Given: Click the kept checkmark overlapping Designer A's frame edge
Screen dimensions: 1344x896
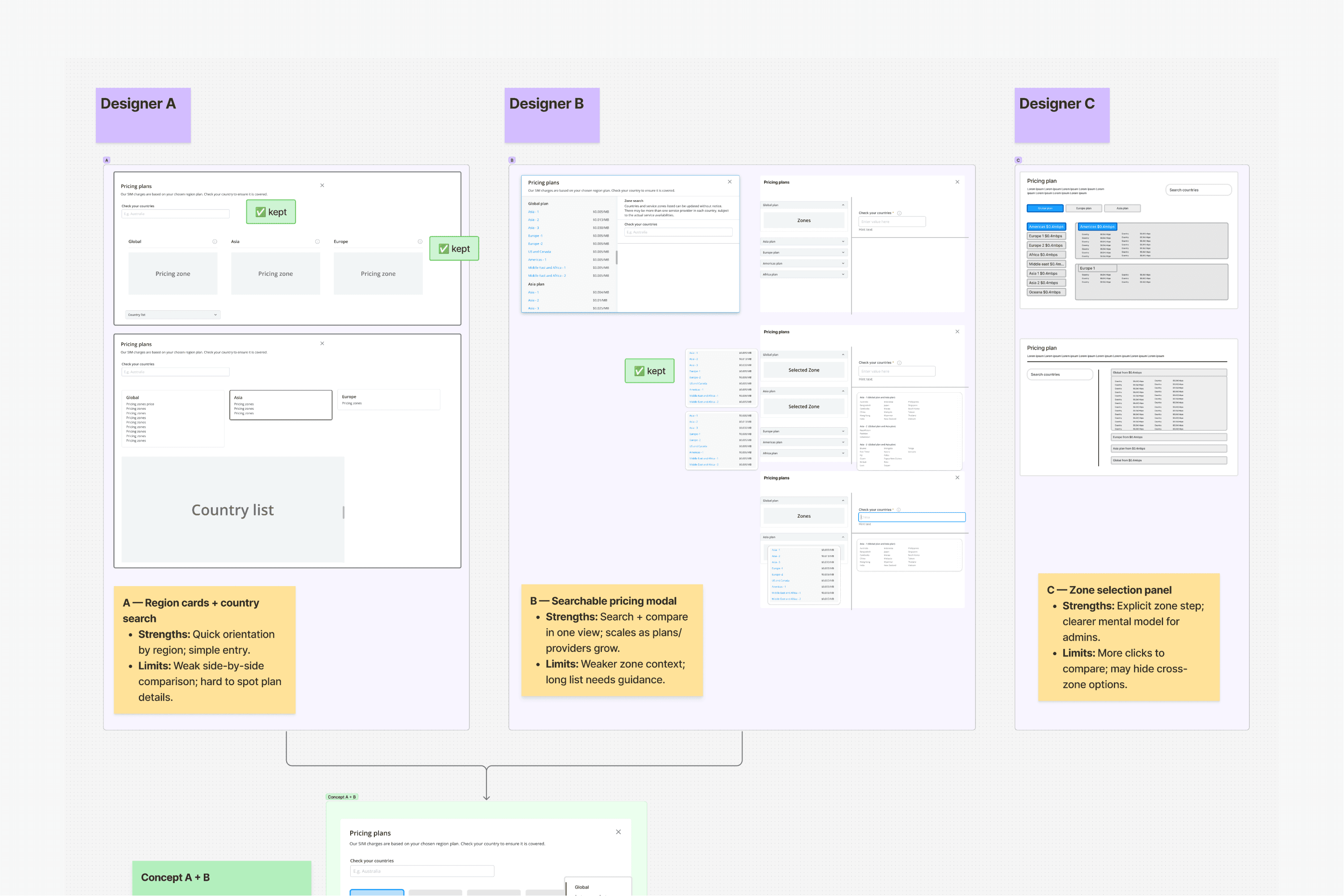Looking at the screenshot, I should [x=454, y=249].
